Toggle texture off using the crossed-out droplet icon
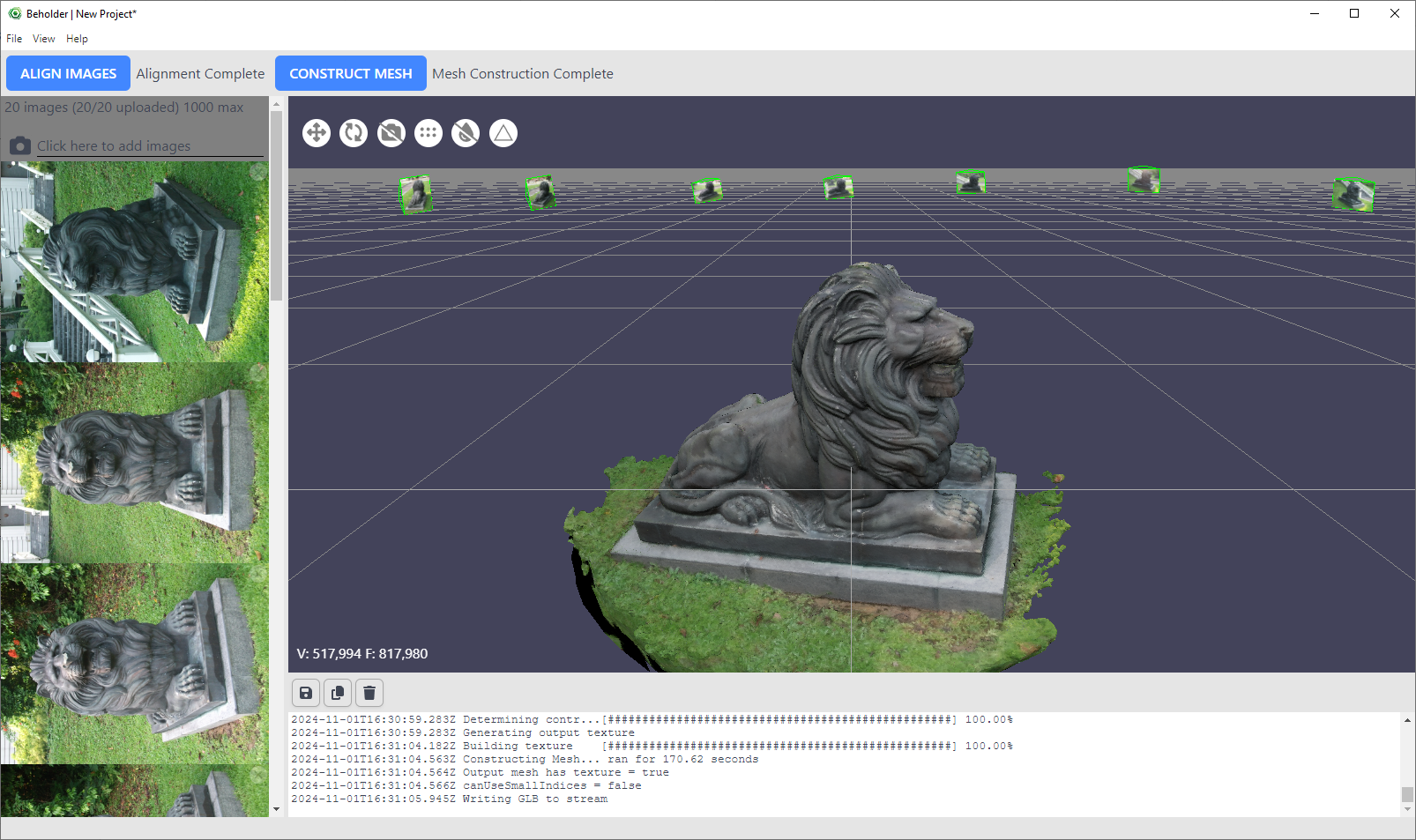This screenshot has width=1416, height=840. [x=466, y=133]
